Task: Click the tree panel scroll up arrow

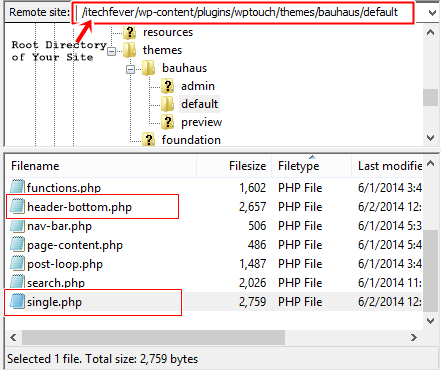Action: (x=431, y=32)
